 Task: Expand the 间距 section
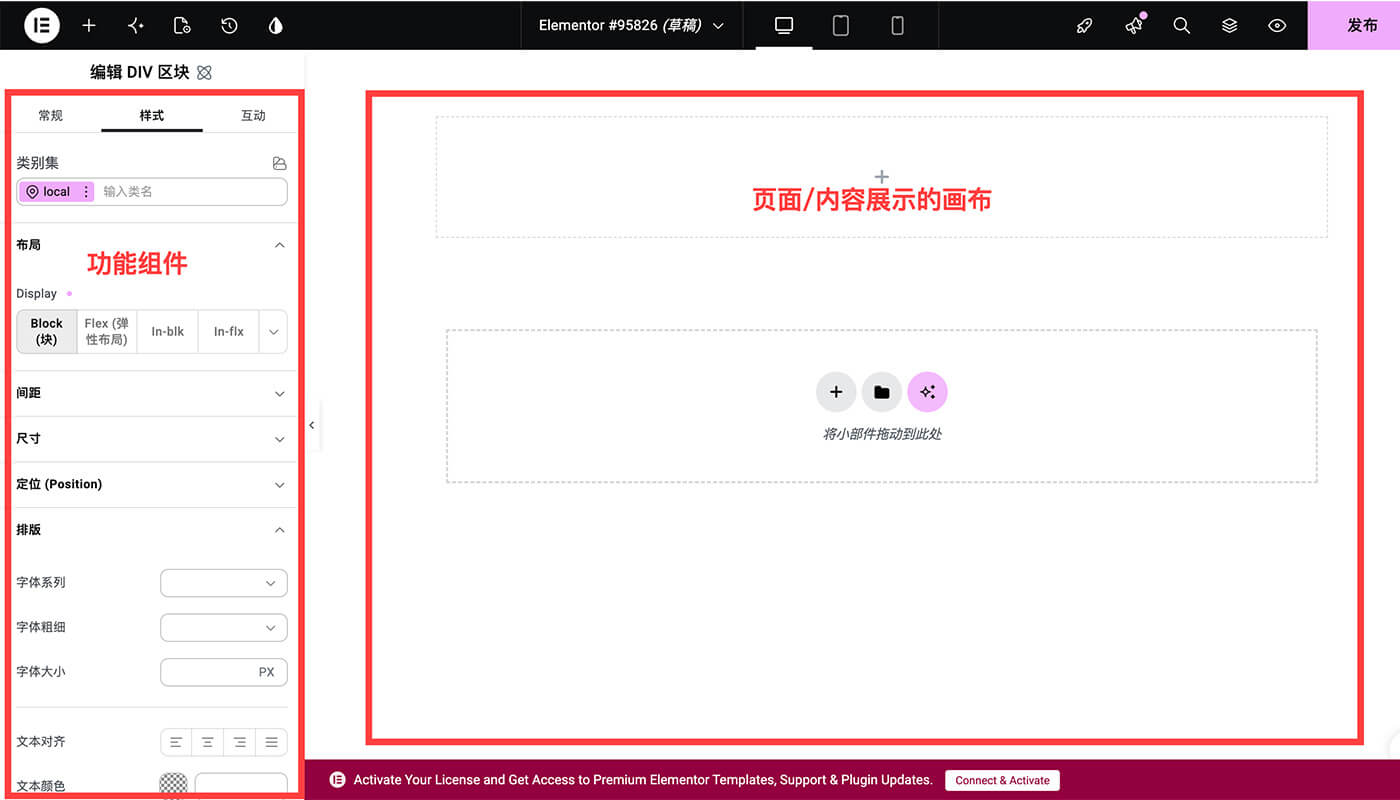(152, 394)
